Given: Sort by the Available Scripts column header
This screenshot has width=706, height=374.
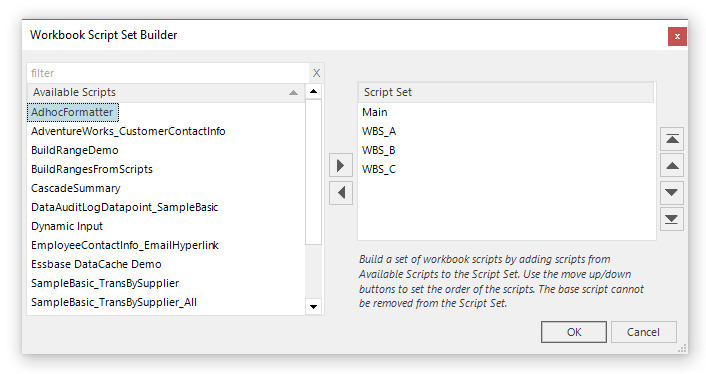Looking at the screenshot, I should 166,92.
